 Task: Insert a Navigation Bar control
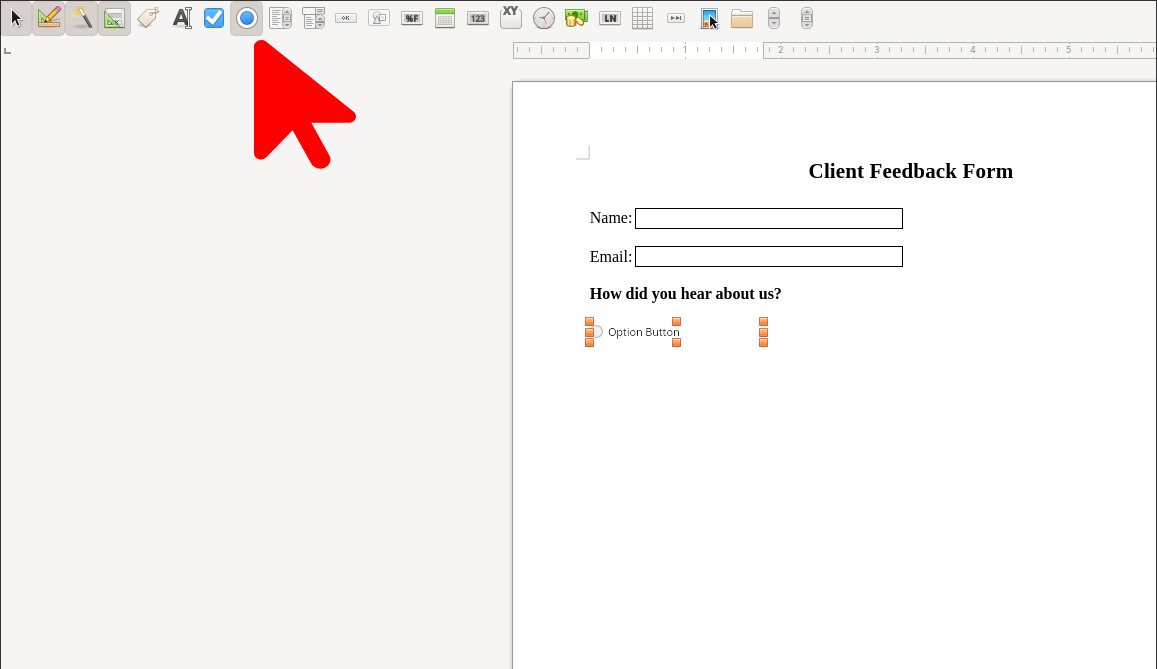(676, 18)
